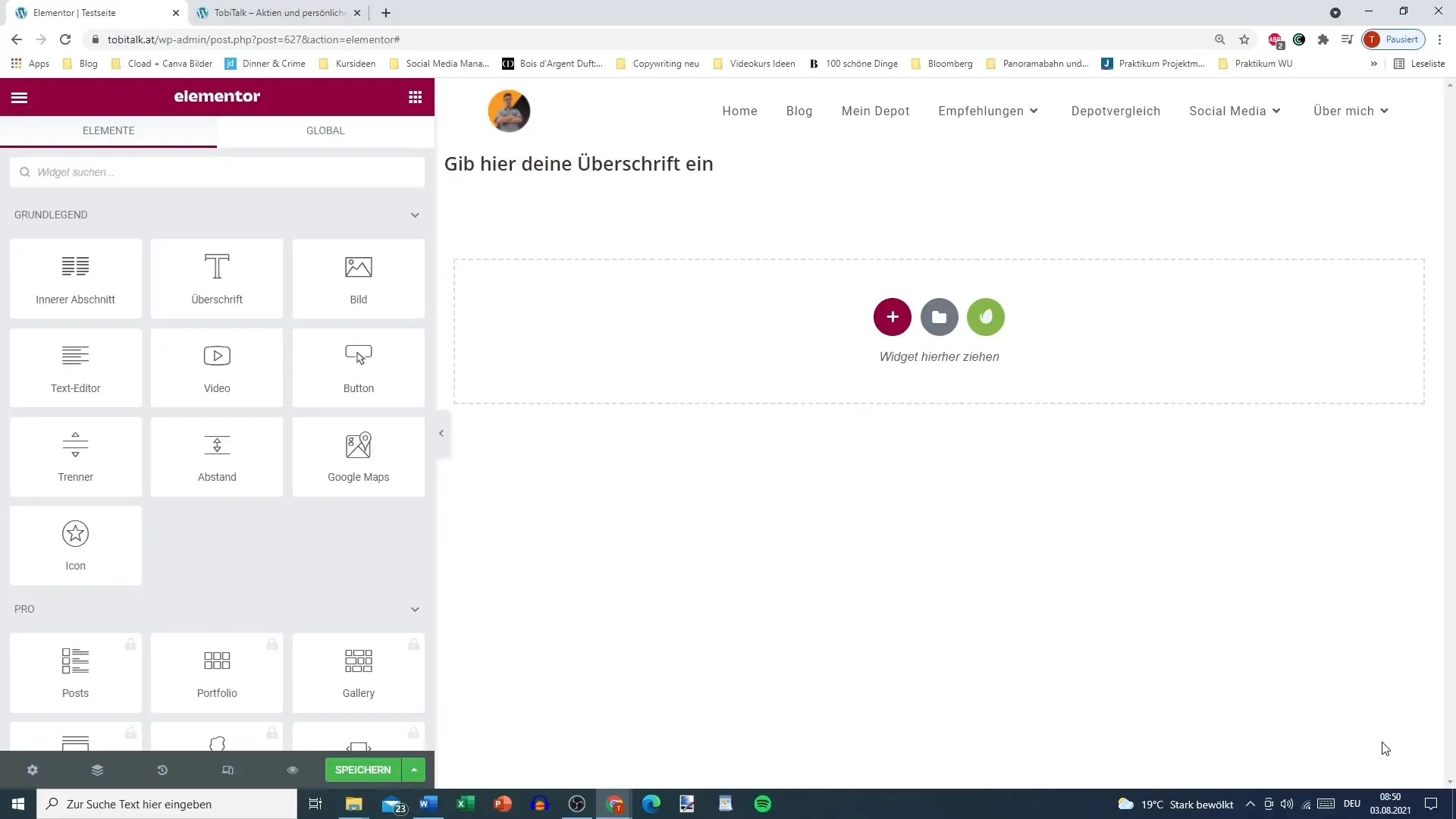Screen dimensions: 1456x819
Task: Select the locked Portfolio widget
Action: point(217,673)
